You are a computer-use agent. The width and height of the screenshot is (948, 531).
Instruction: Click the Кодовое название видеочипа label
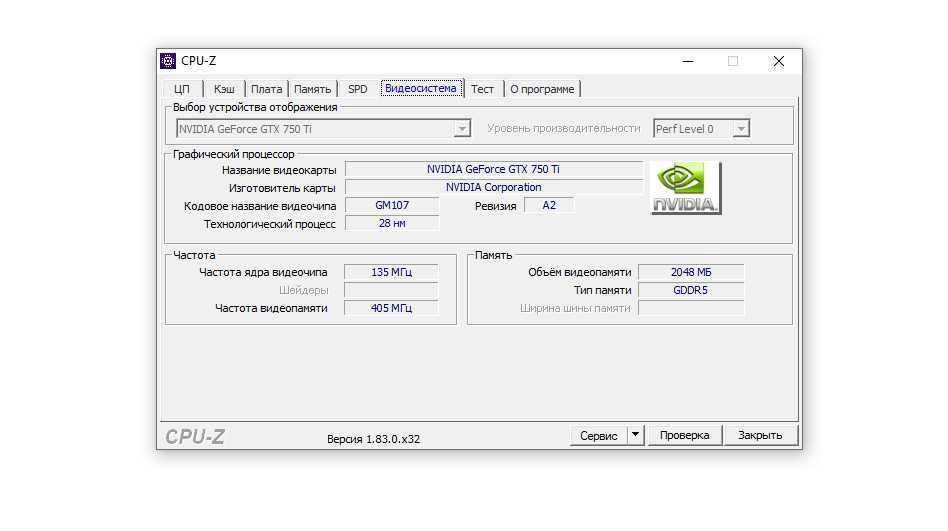click(x=260, y=206)
